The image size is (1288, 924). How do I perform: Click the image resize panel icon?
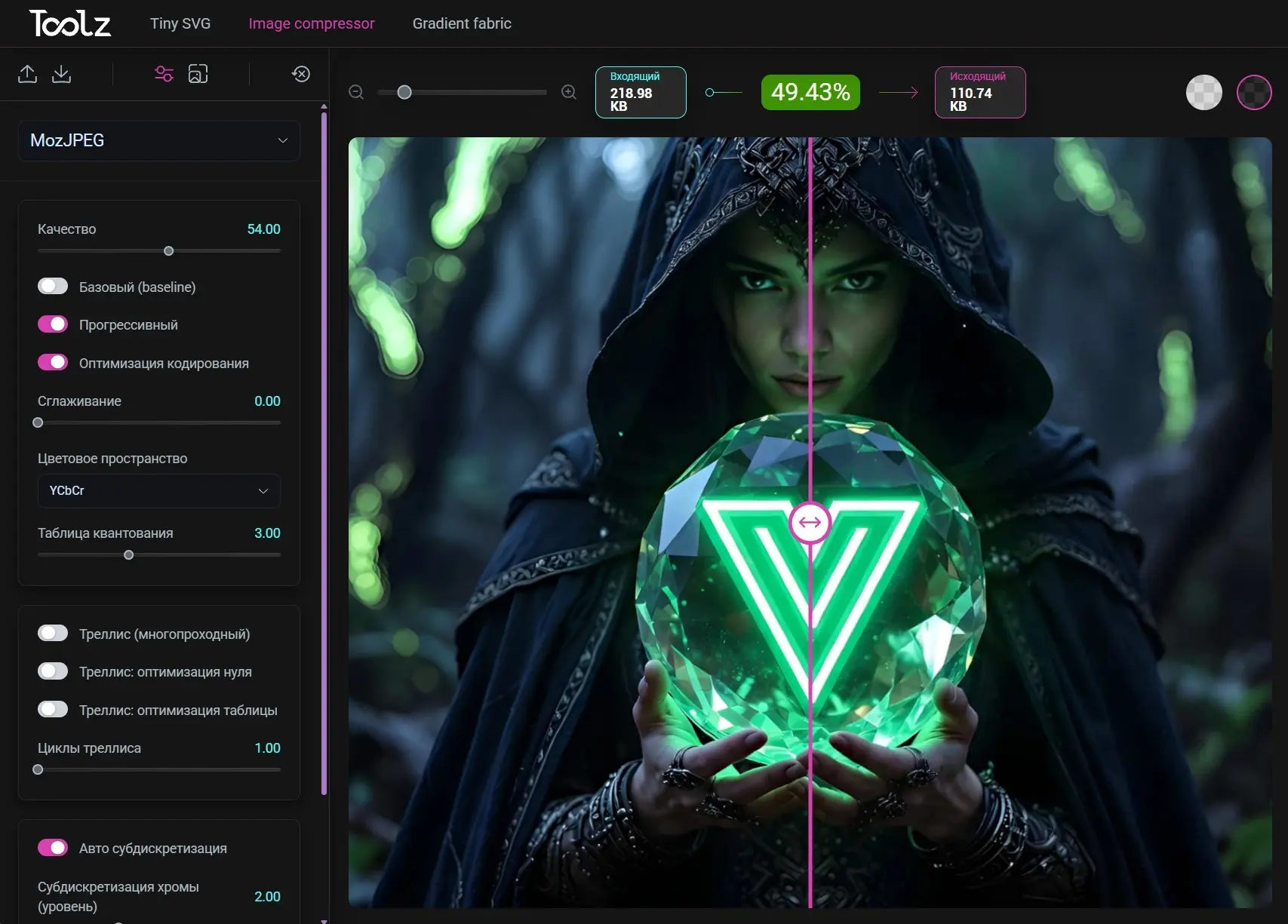pyautogui.click(x=198, y=74)
